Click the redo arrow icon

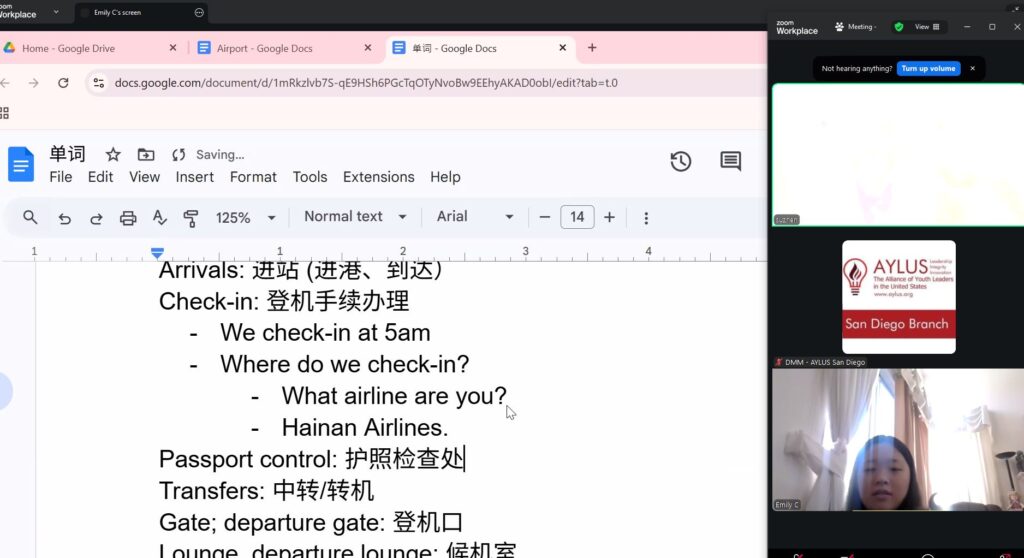96,217
